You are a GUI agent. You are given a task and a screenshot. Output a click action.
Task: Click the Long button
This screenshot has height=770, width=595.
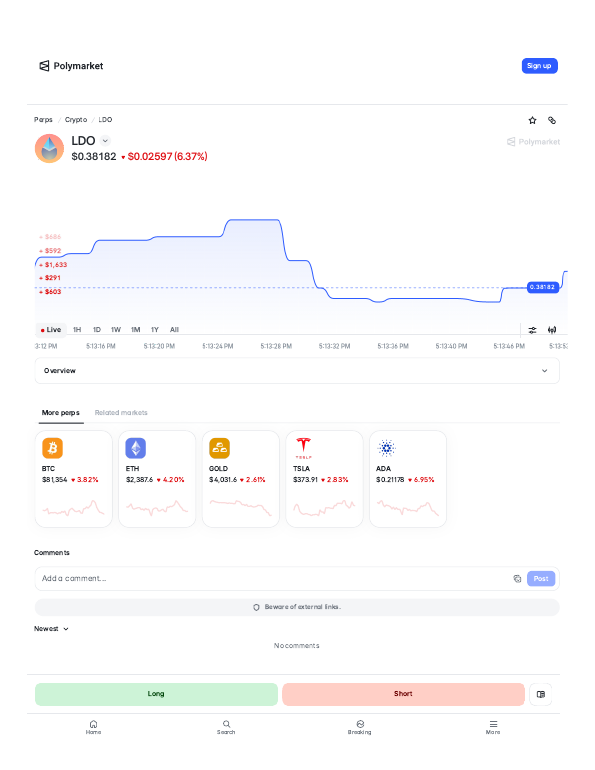pyautogui.click(x=156, y=694)
